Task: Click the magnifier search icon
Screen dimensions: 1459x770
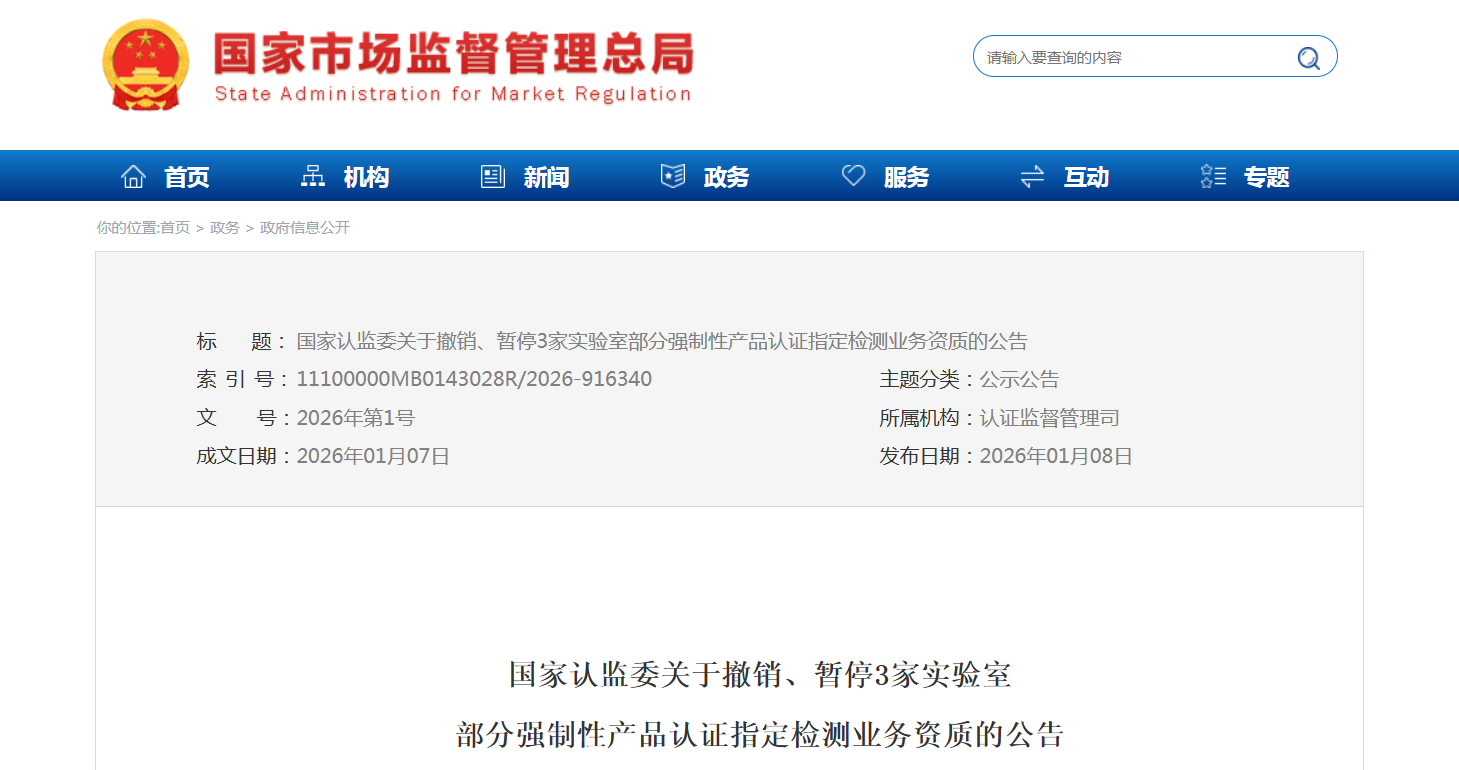Action: 1308,58
